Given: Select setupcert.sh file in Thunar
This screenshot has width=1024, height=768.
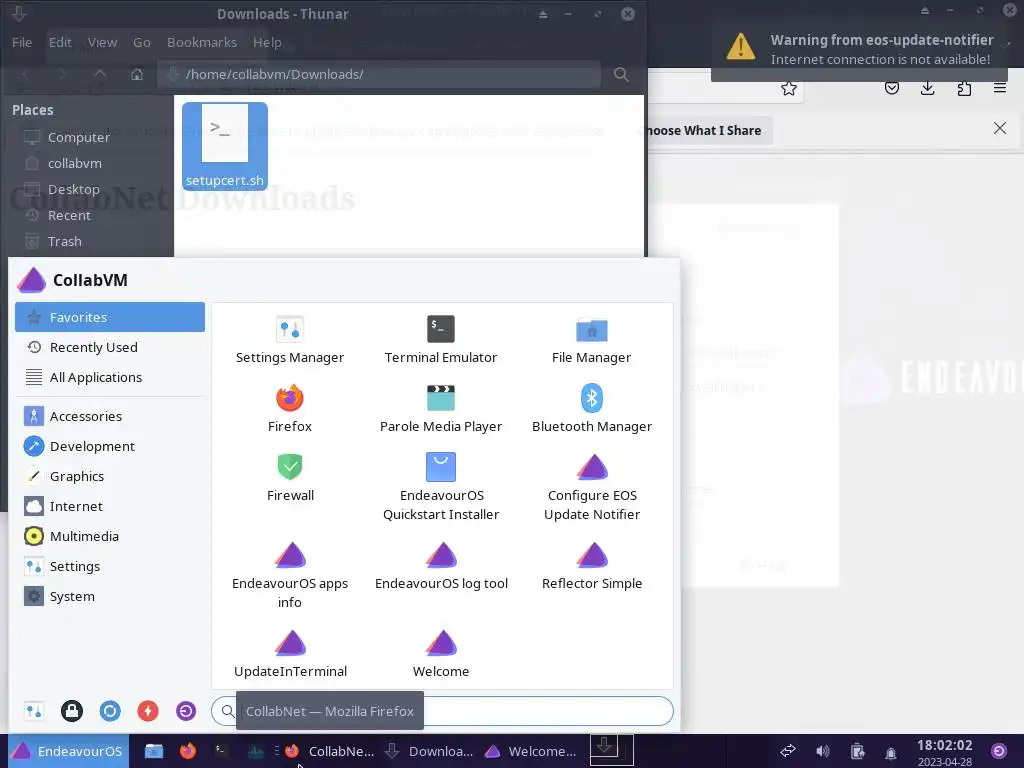Looking at the screenshot, I should [x=225, y=146].
